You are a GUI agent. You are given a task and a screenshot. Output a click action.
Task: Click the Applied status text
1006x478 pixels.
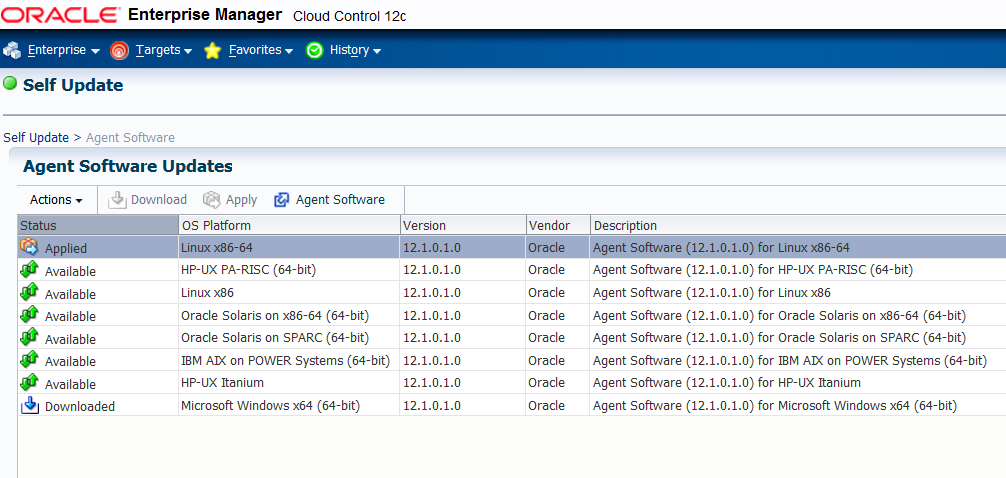click(x=65, y=249)
